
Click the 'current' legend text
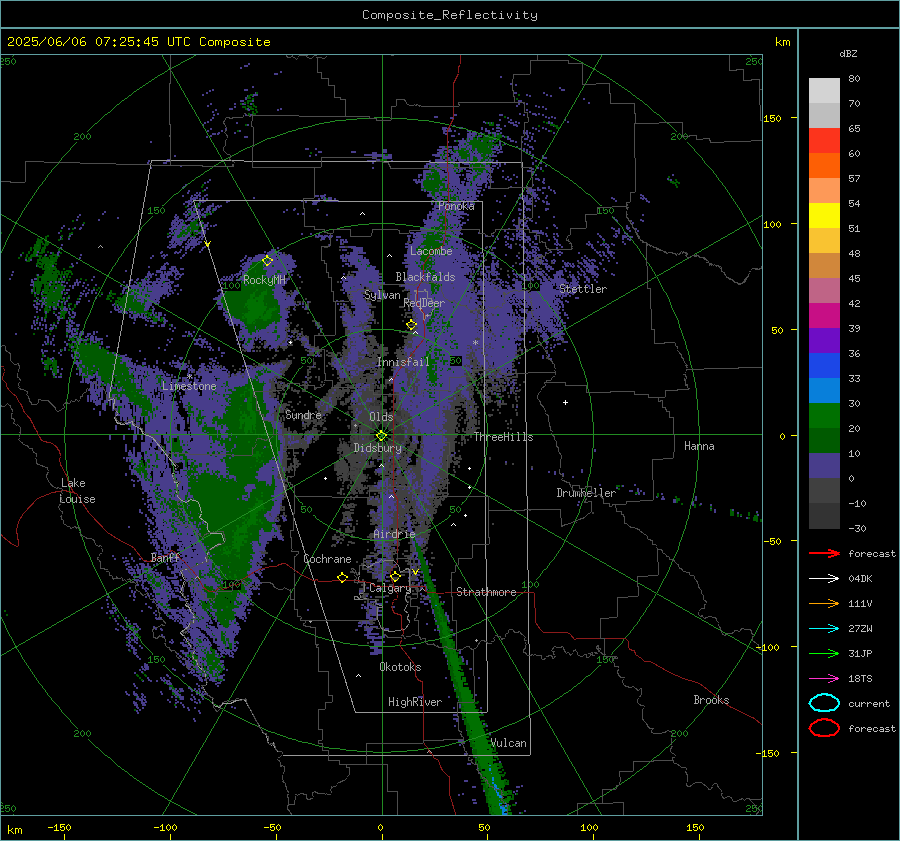click(x=869, y=703)
